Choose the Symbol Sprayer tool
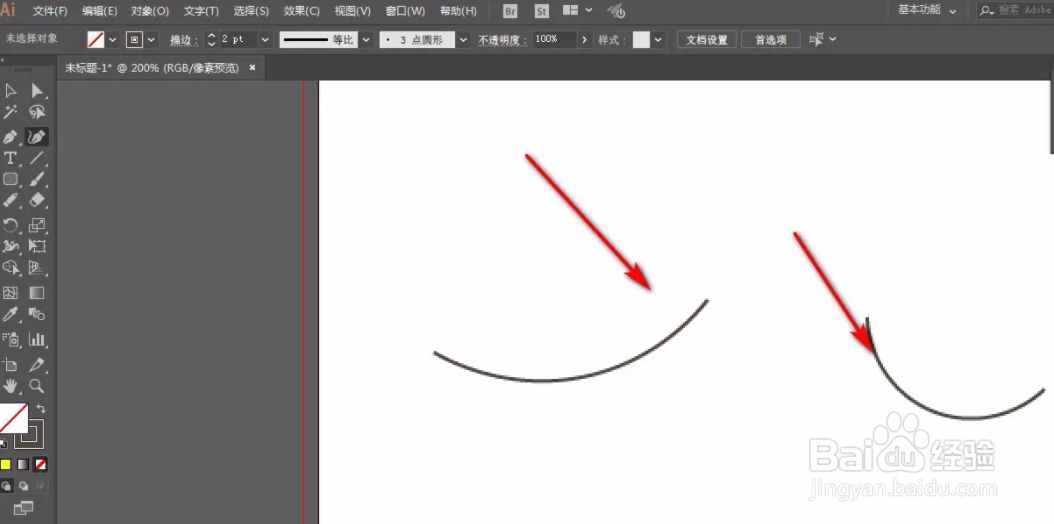1054x524 pixels. tap(10, 339)
